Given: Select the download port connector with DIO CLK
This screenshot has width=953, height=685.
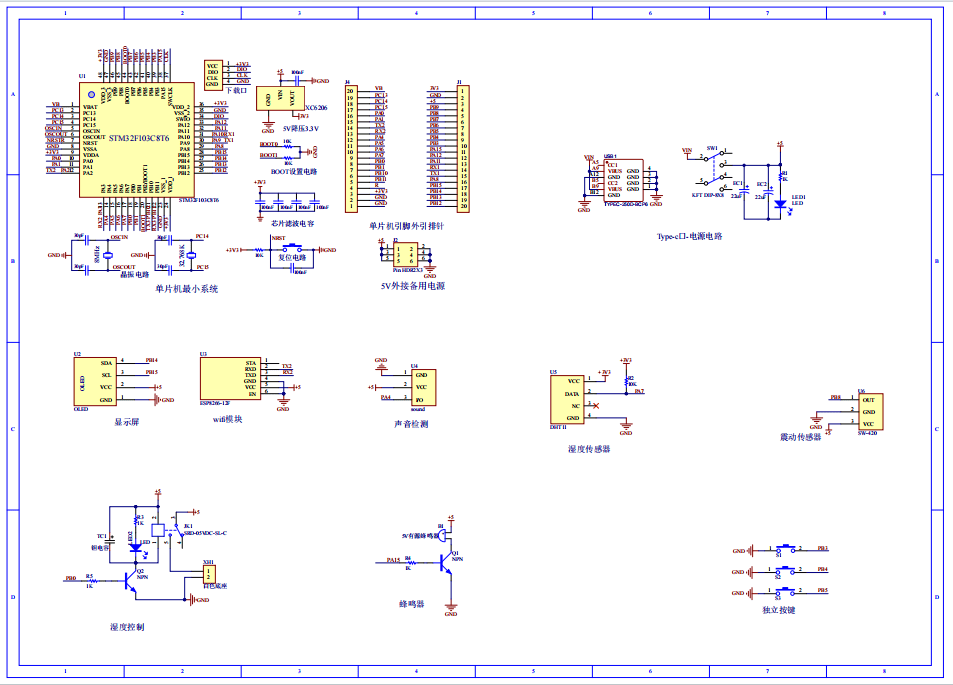Looking at the screenshot, I should pyautogui.click(x=213, y=75).
